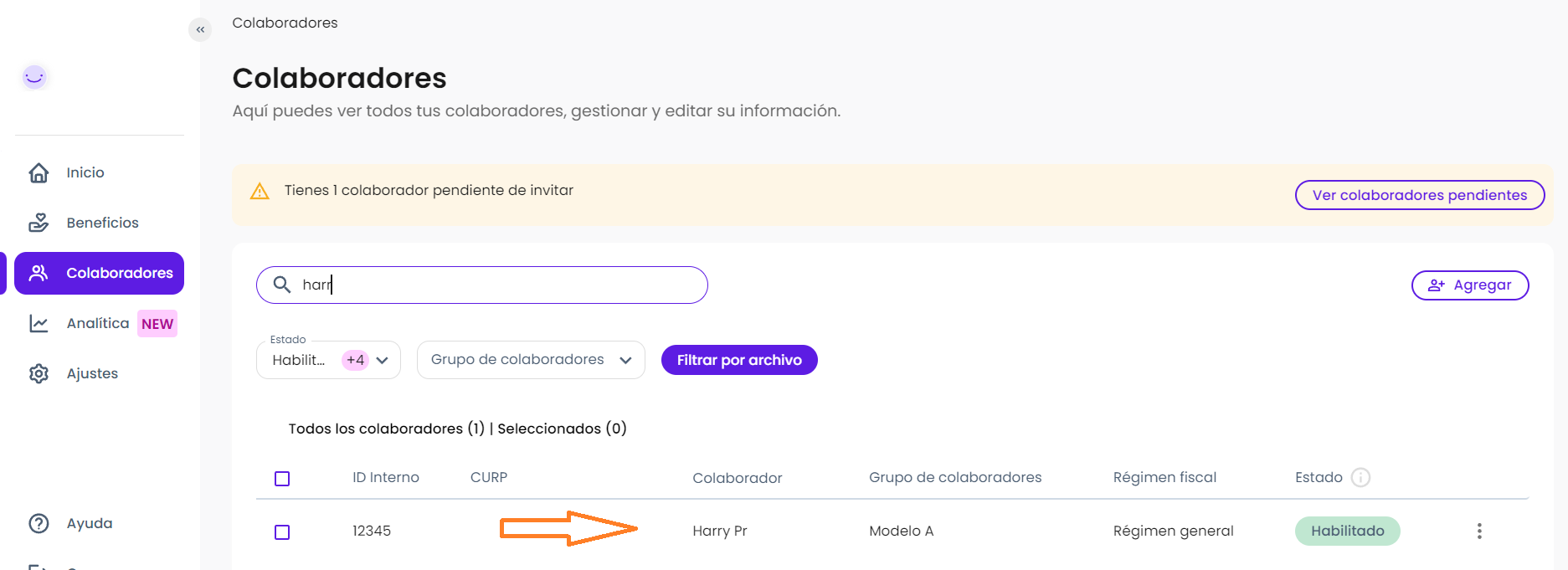
Task: Click the warning triangle alert icon
Action: (x=260, y=192)
